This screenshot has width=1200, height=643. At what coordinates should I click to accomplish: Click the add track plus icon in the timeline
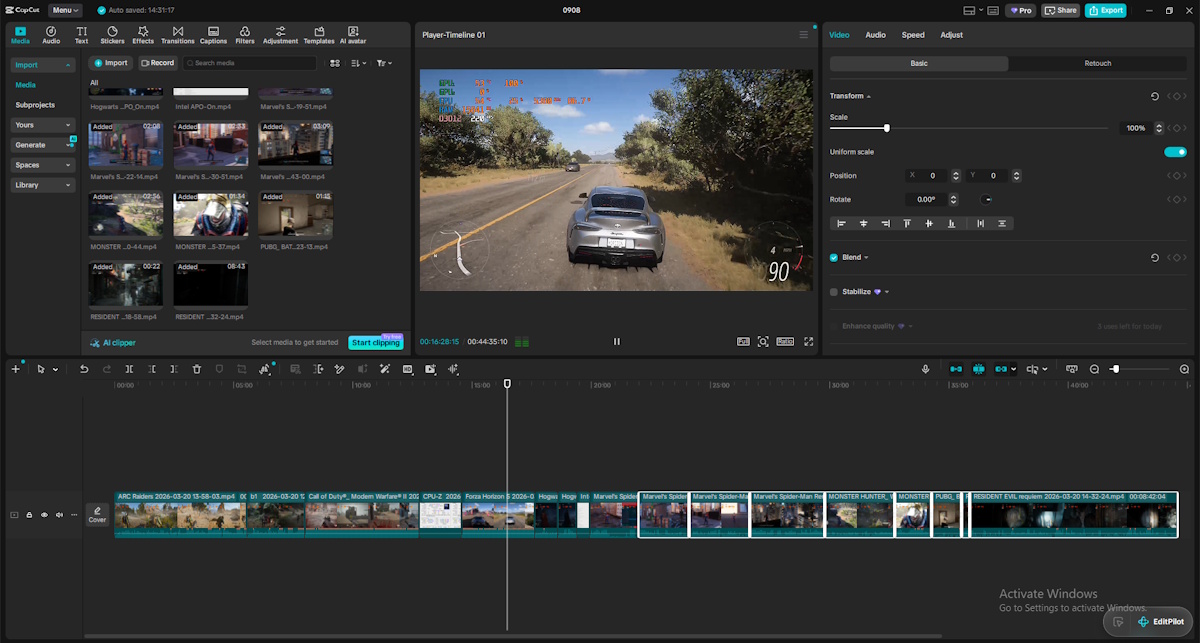[x=15, y=369]
